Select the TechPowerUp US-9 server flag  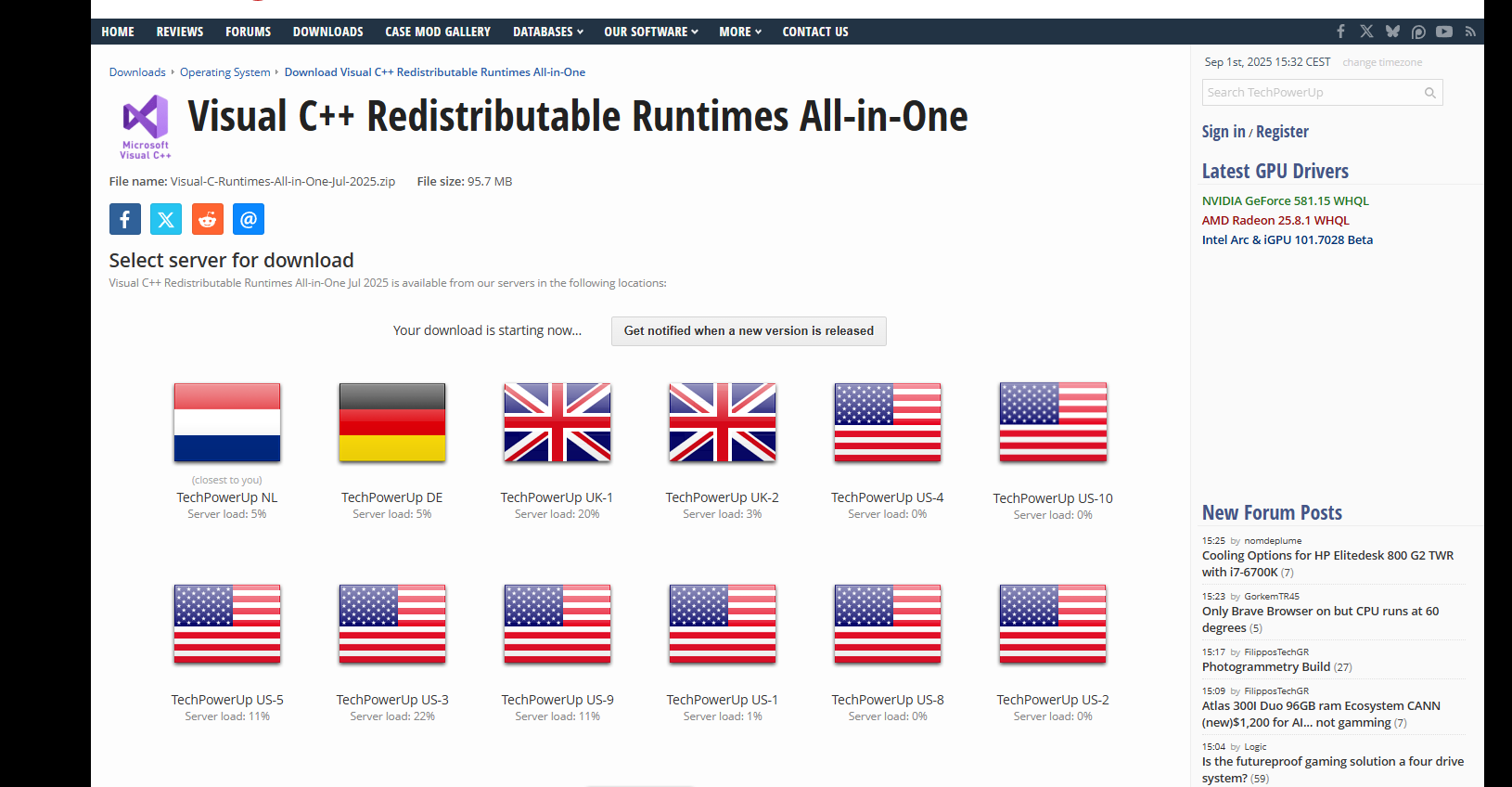[x=557, y=624]
